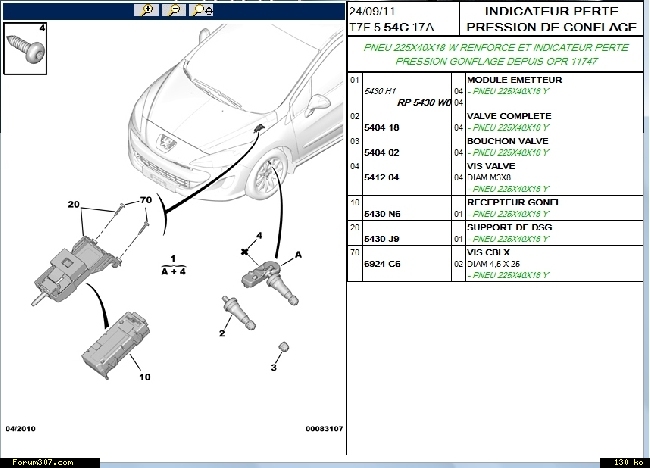Viewport: 650px width, 468px height.
Task: Click the green PNEU 225X40X18 W RENFORCE note
Action: [496, 54]
